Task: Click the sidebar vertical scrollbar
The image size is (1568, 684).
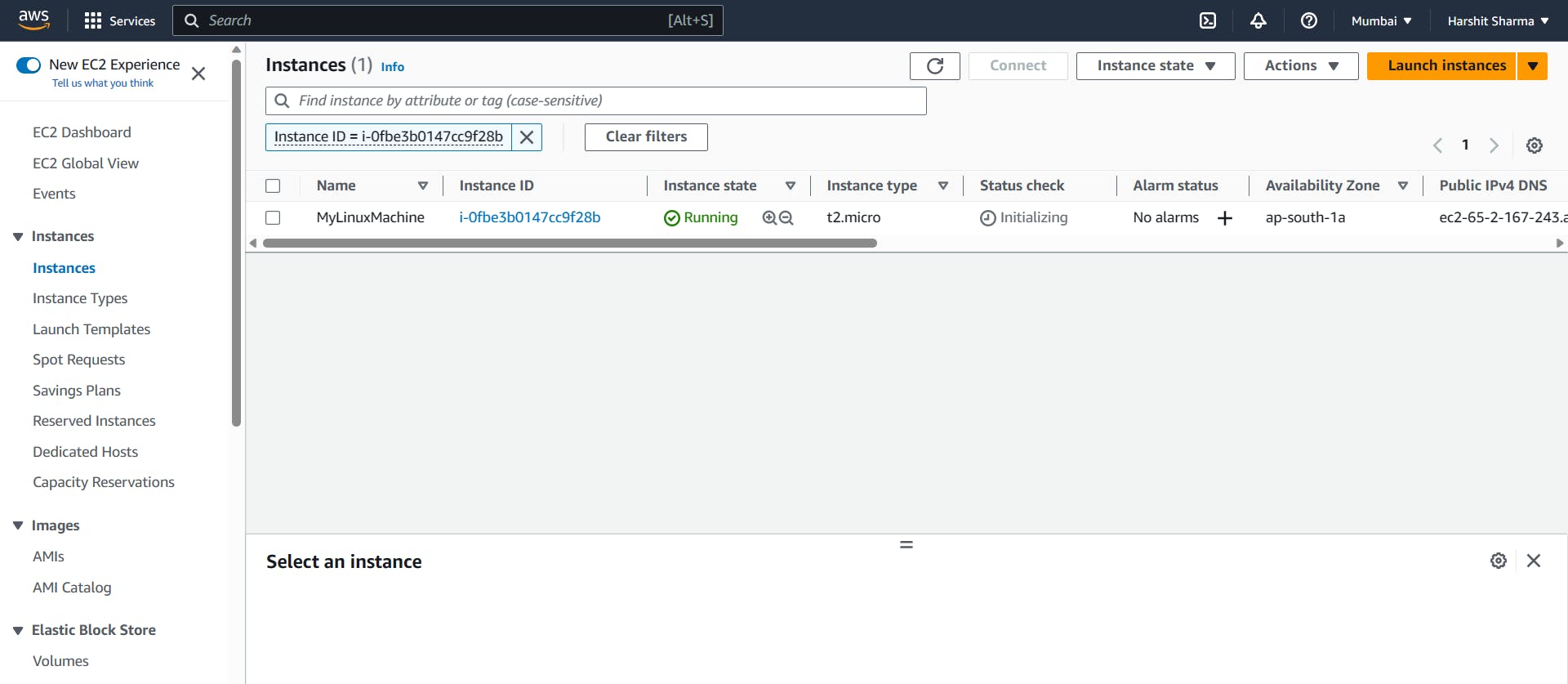Action: (x=236, y=243)
